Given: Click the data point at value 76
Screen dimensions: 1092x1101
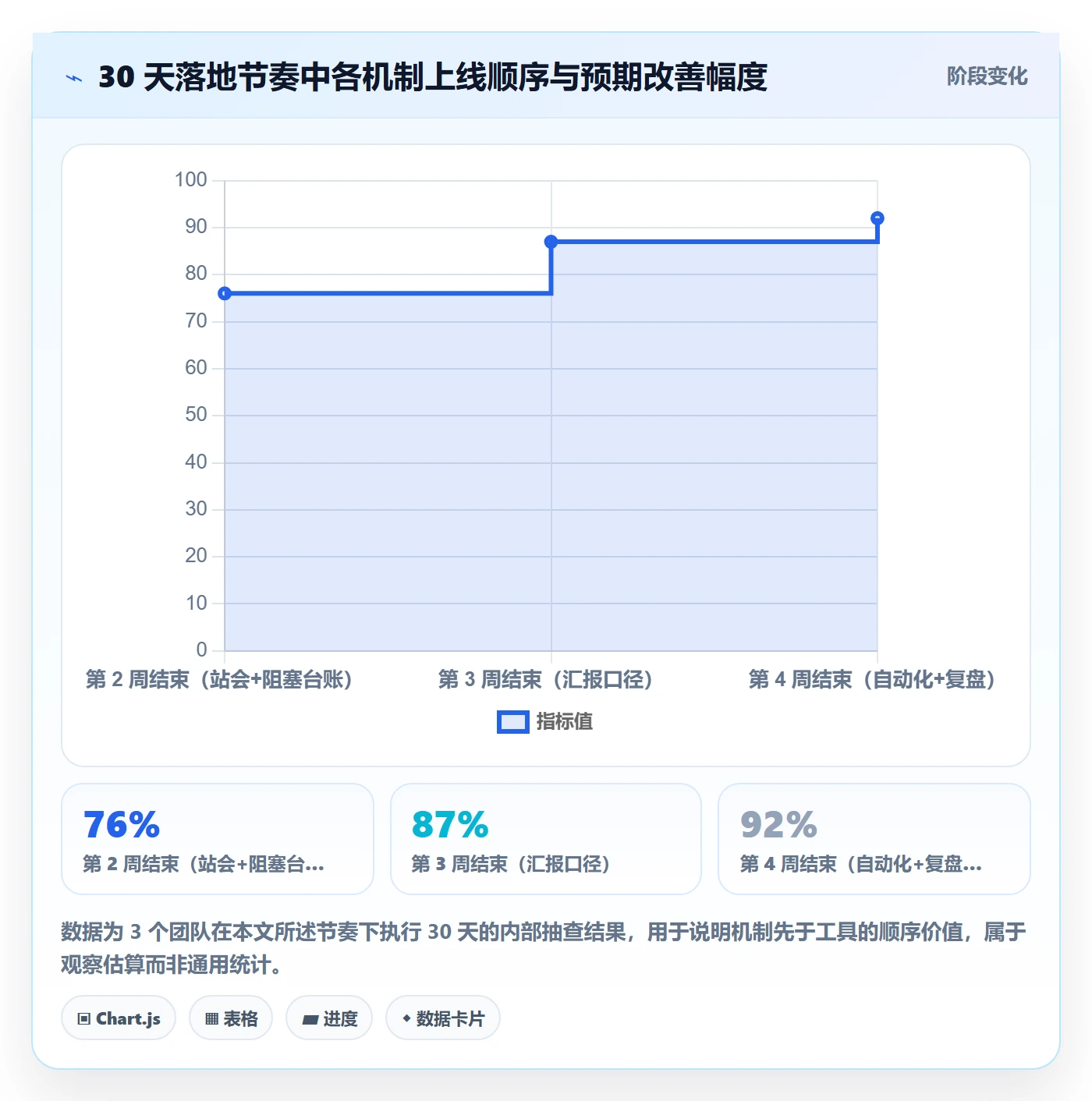Looking at the screenshot, I should pos(225,293).
